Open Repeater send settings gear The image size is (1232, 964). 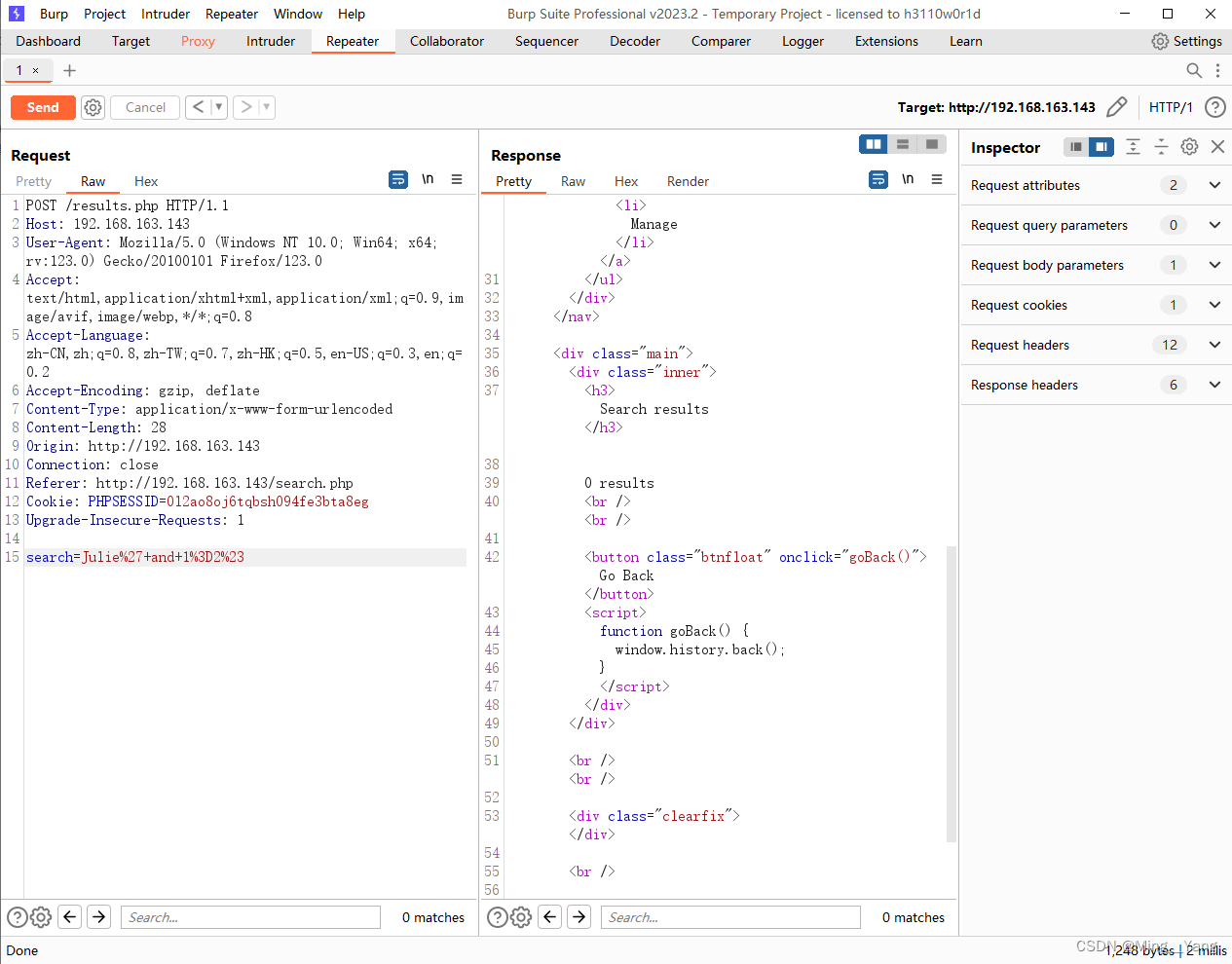93,107
